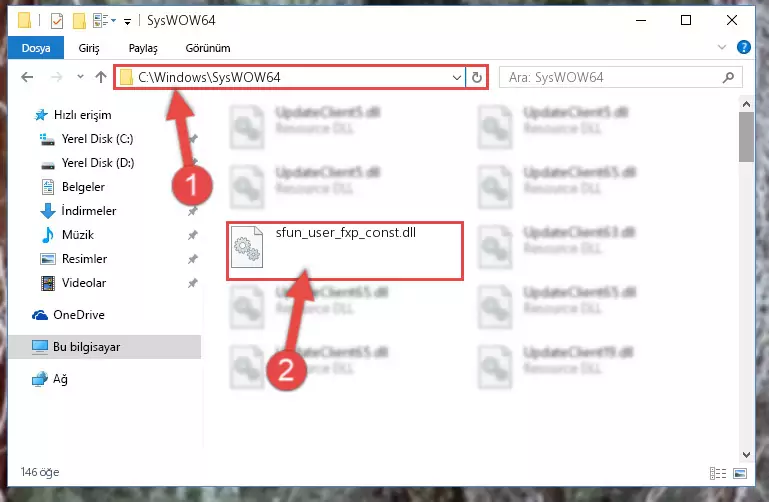Click the search magnifier icon
Screen dimensions: 769x502
click(x=728, y=77)
